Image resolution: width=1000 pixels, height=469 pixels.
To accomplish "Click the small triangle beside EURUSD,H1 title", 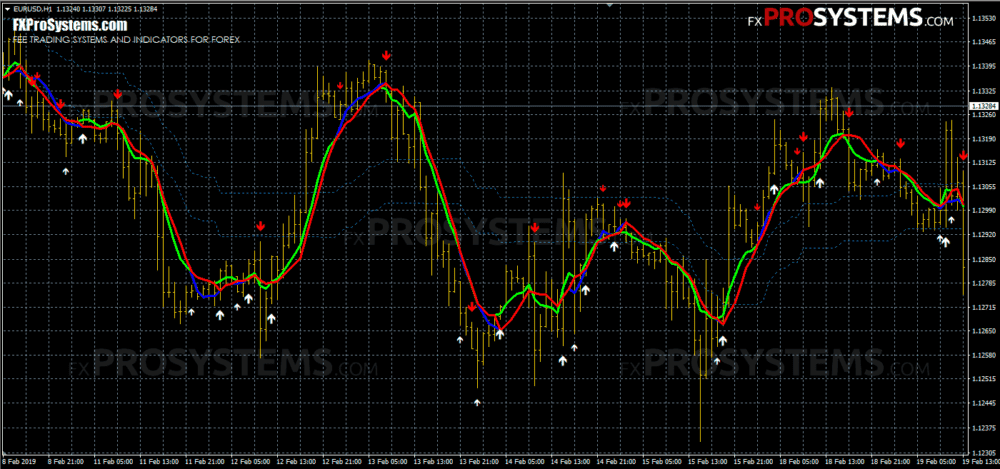I will click(7, 10).
